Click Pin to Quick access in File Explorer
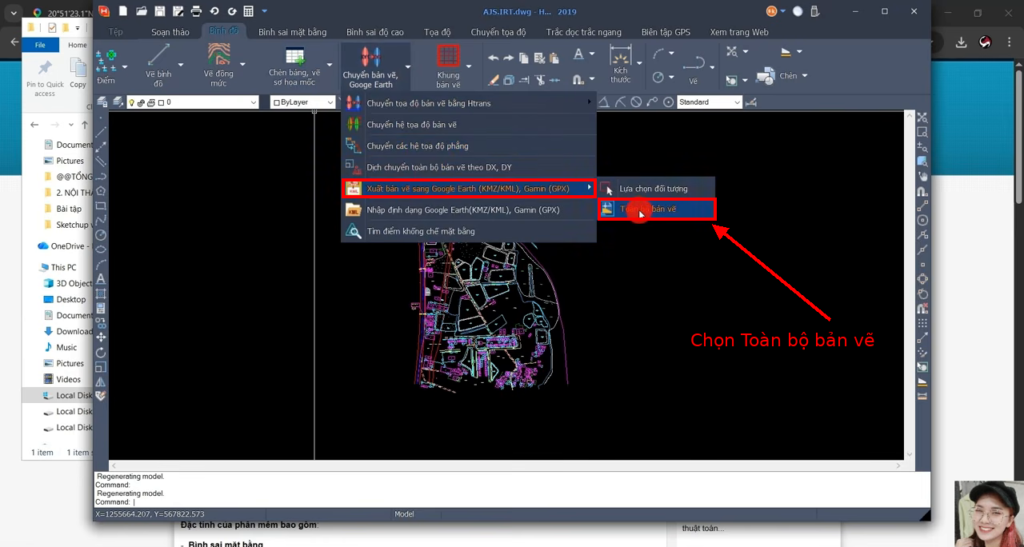 (44, 77)
